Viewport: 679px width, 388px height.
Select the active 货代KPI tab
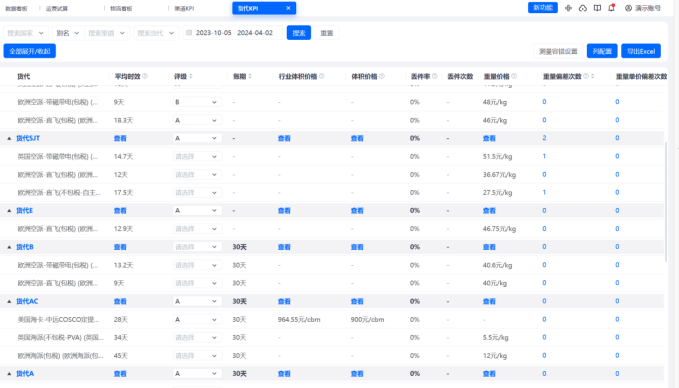coord(264,8)
